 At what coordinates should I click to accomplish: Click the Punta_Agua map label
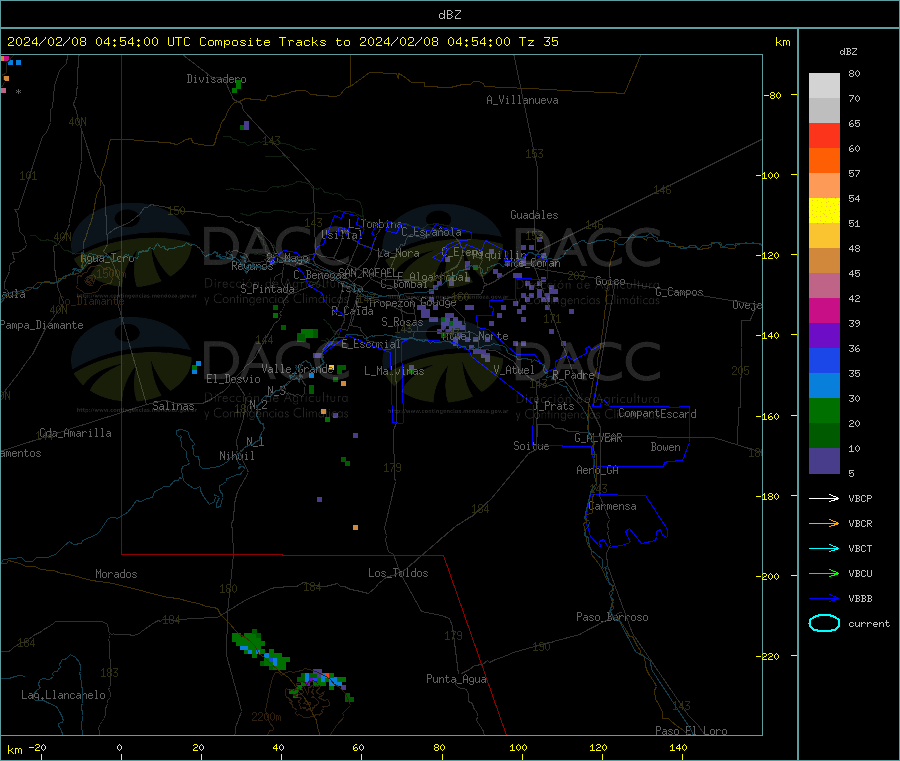pos(456,679)
